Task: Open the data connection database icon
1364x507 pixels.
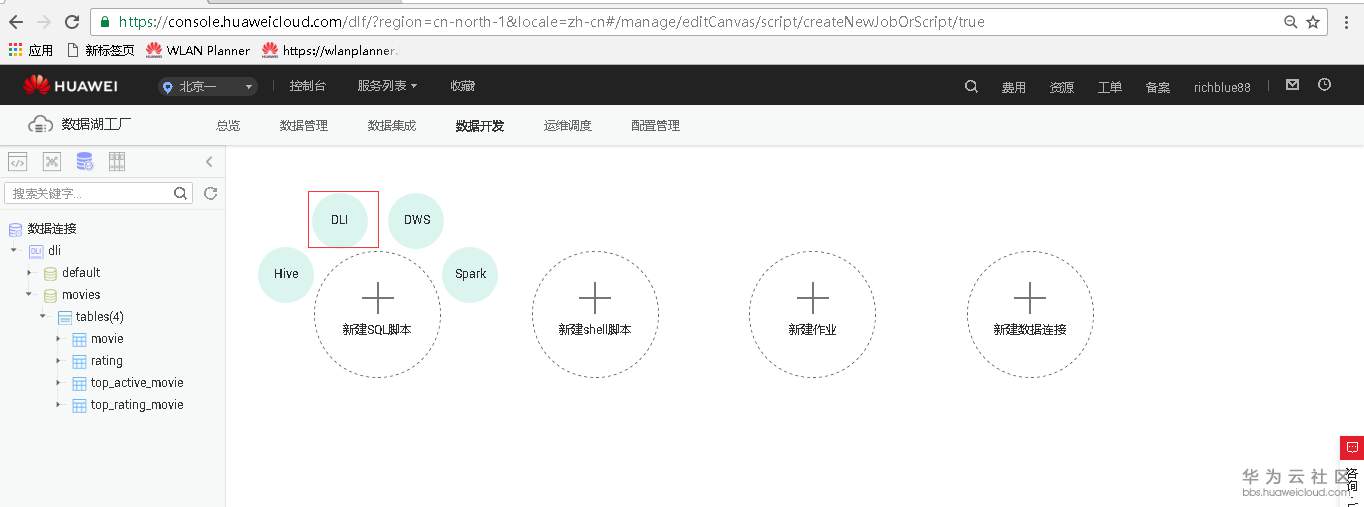Action: click(x=84, y=162)
